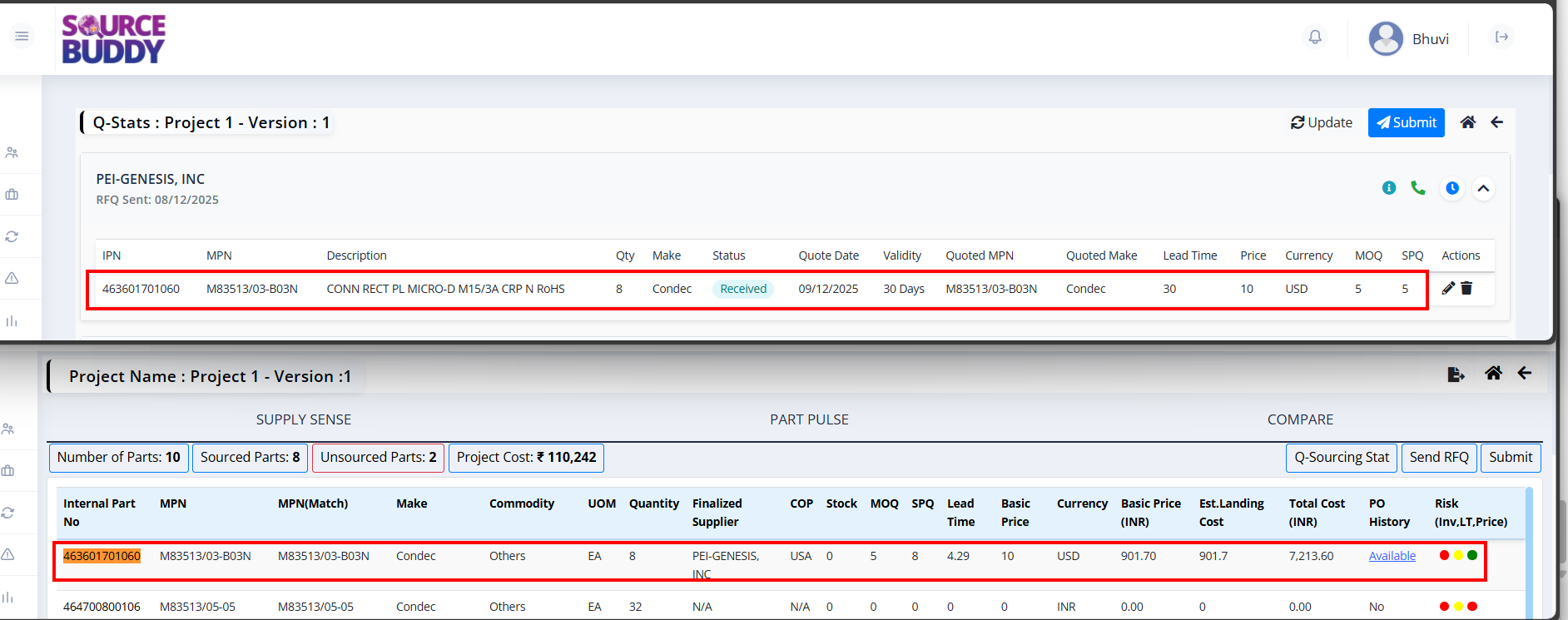Click the home icon in Q-Stats header
The image size is (1568, 620).
tap(1468, 122)
